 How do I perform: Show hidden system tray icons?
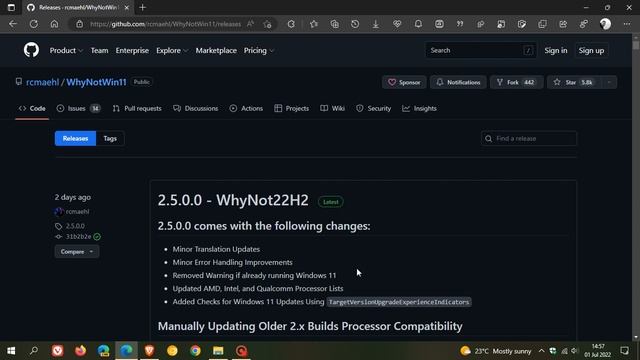pyautogui.click(x=541, y=351)
